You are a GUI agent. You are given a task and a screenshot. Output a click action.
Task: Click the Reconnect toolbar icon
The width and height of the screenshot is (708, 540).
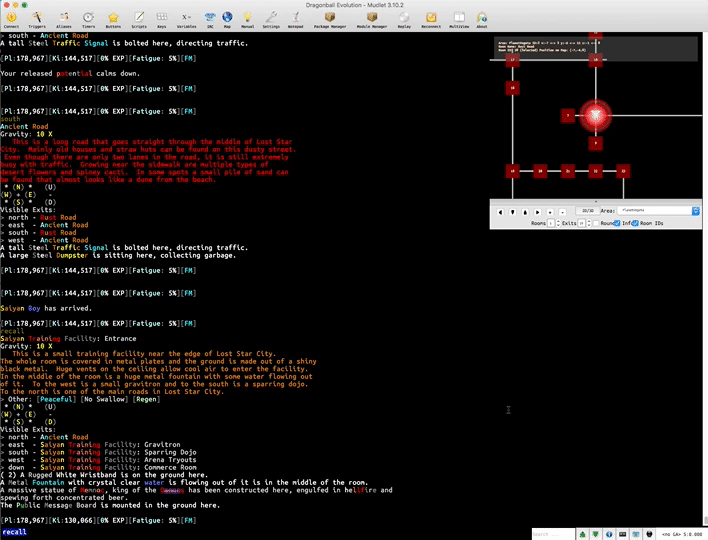pos(431,17)
